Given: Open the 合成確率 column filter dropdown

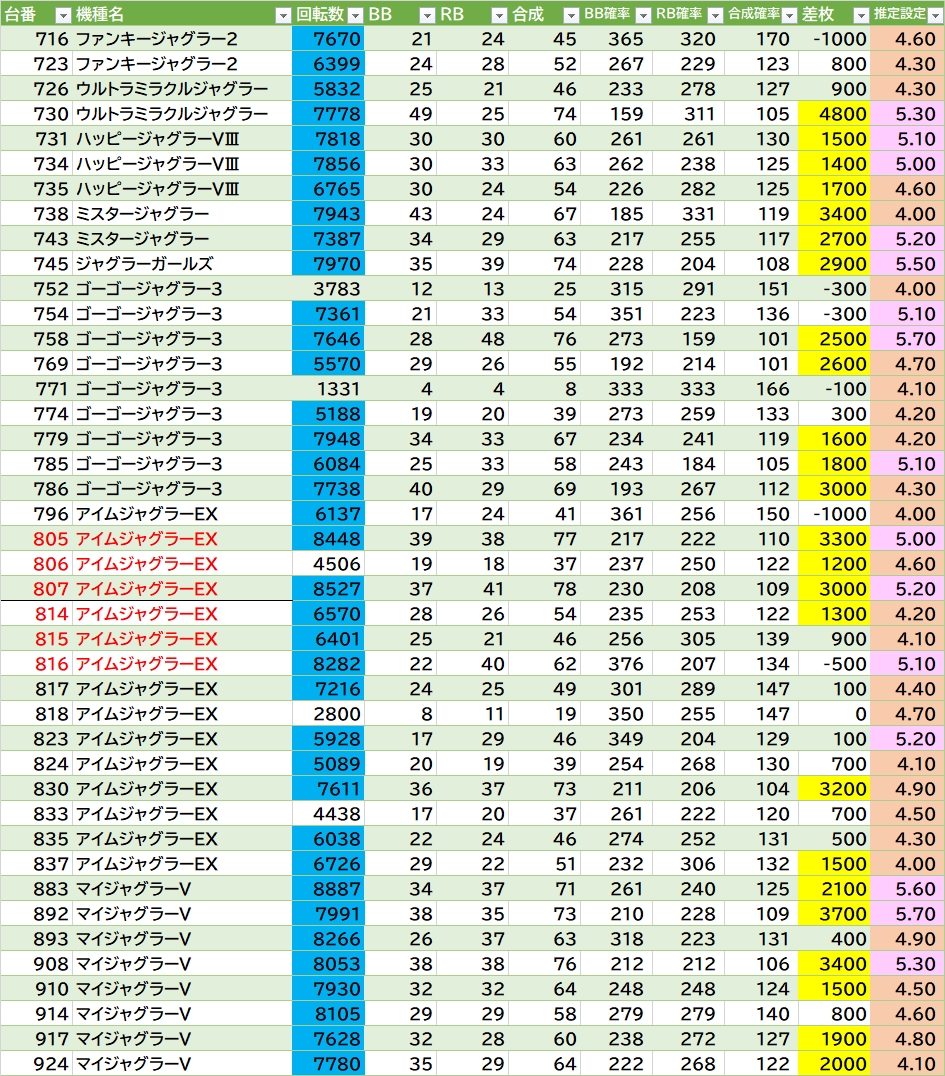Looking at the screenshot, I should point(789,15).
